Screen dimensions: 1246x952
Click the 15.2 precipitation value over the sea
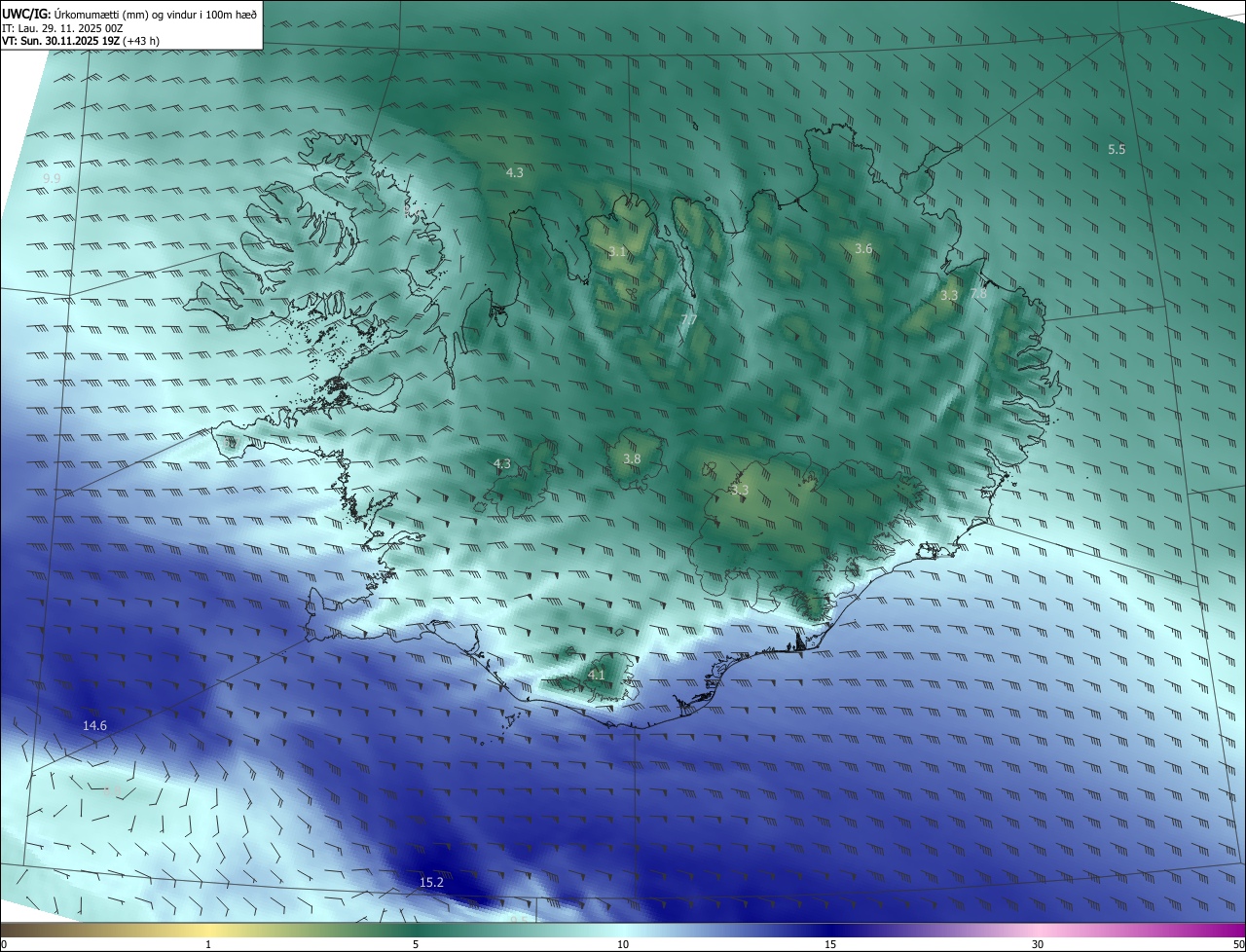point(431,883)
